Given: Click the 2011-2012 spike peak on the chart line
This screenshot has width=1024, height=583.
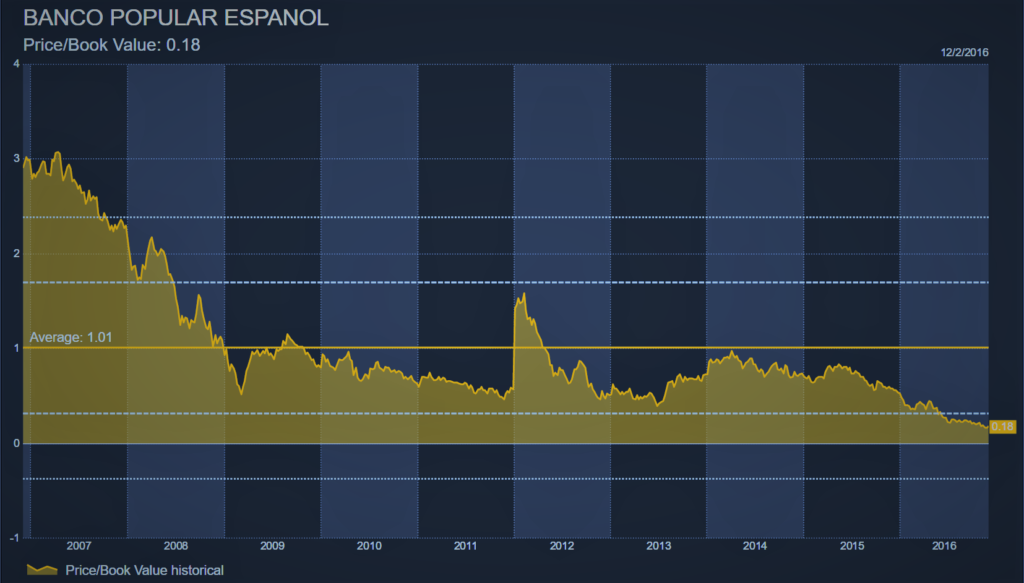Looking at the screenshot, I should 524,294.
